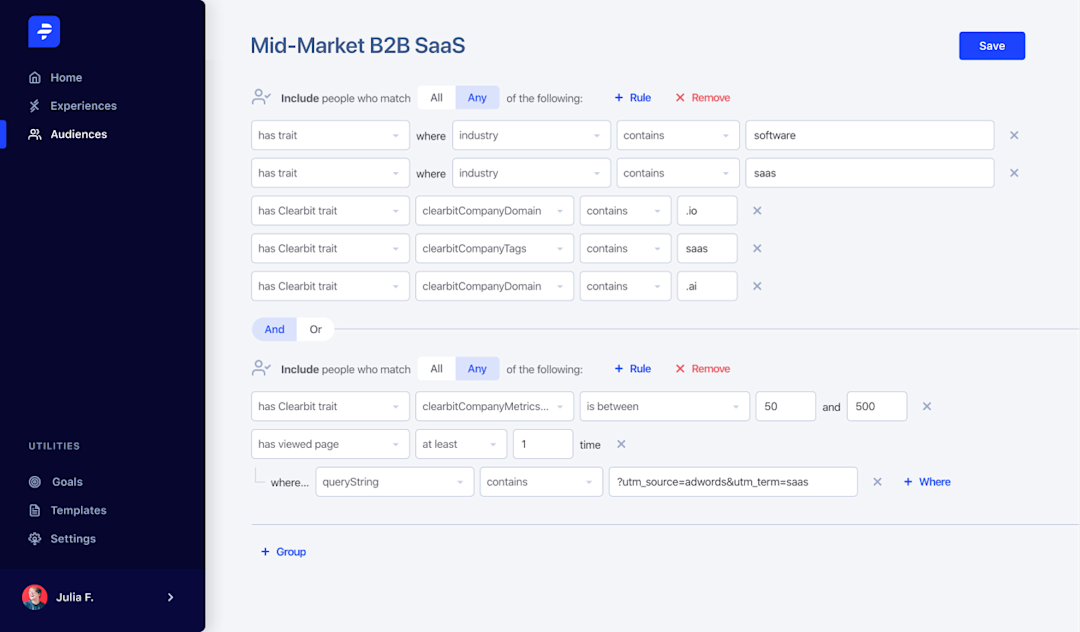Remove the clearbitCompanyTags 'saas' rule X
Screen dimensions: 1080x632
tap(757, 249)
